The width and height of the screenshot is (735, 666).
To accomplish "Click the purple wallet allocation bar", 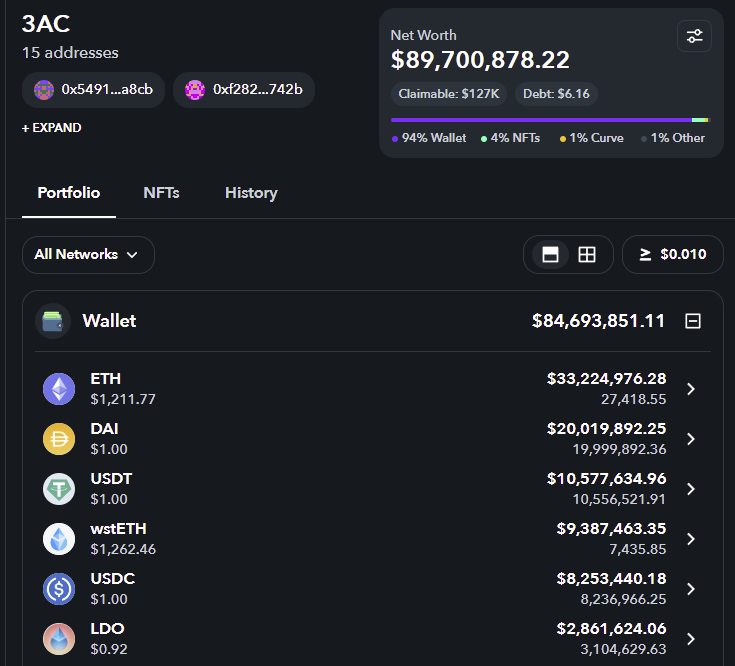I will pyautogui.click(x=541, y=120).
